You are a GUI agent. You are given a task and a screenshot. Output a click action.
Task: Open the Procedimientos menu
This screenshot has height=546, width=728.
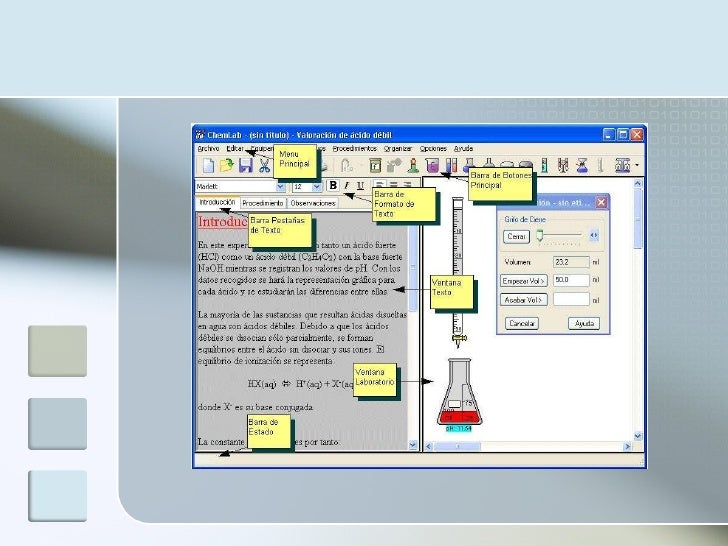pos(354,149)
